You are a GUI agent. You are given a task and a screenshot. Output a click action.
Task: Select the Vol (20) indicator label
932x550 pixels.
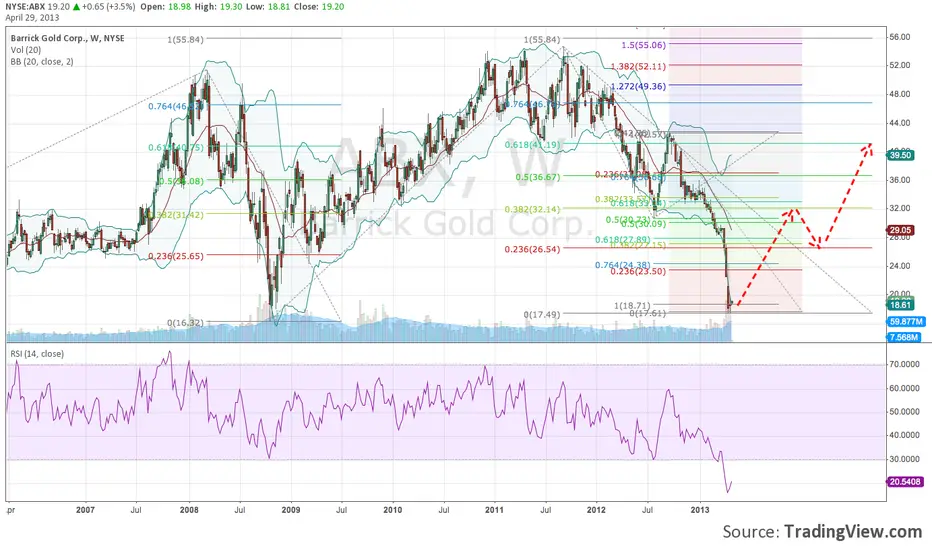point(26,50)
